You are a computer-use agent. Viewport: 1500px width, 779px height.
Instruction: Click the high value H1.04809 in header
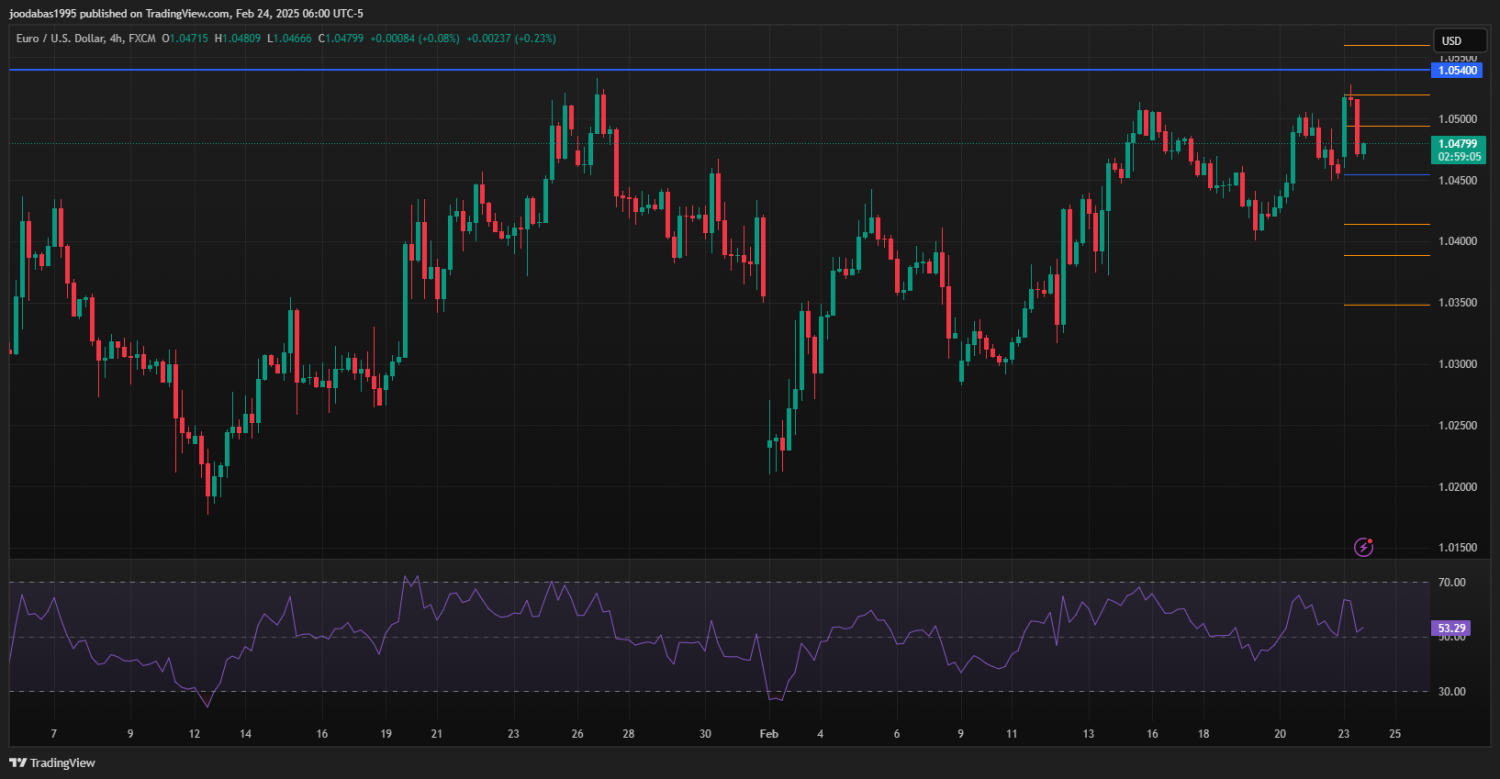[x=237, y=38]
